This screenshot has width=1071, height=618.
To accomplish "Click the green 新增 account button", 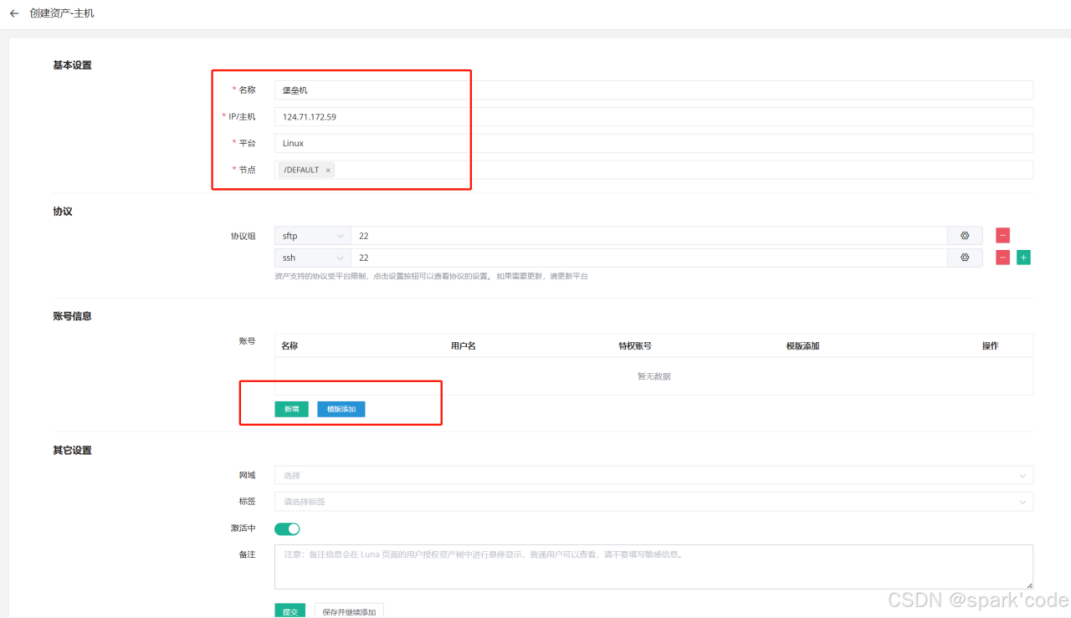I will coord(292,409).
